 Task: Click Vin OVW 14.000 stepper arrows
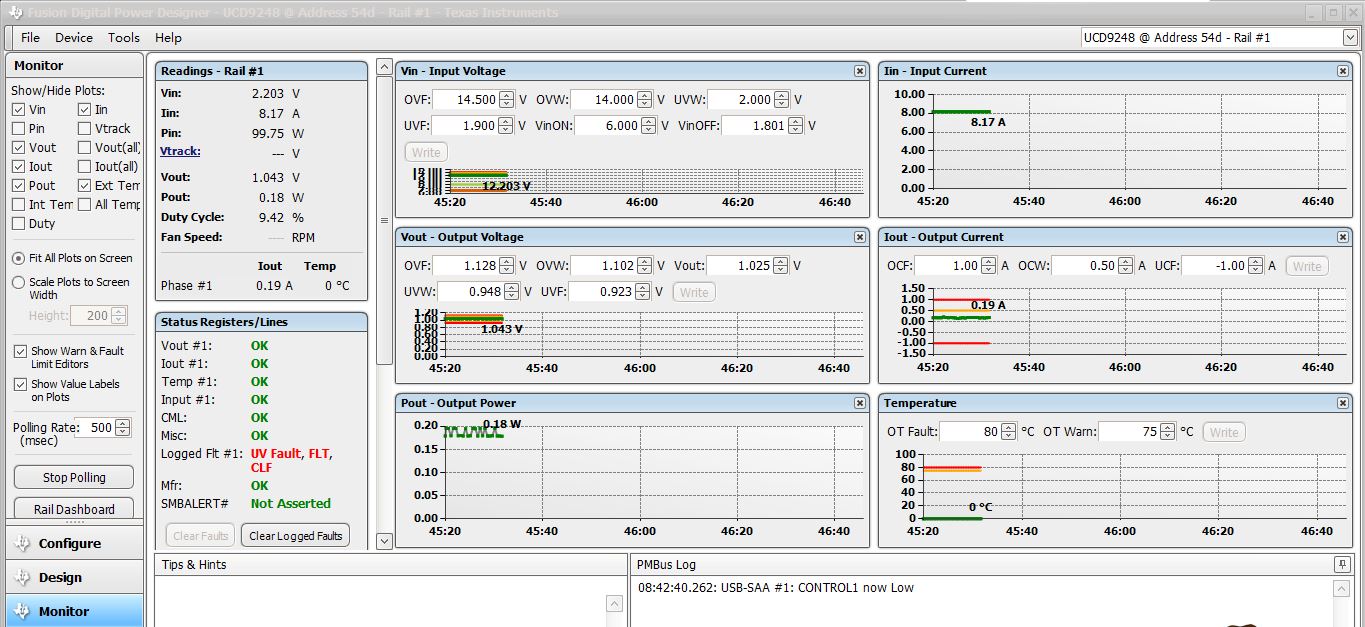click(x=644, y=100)
